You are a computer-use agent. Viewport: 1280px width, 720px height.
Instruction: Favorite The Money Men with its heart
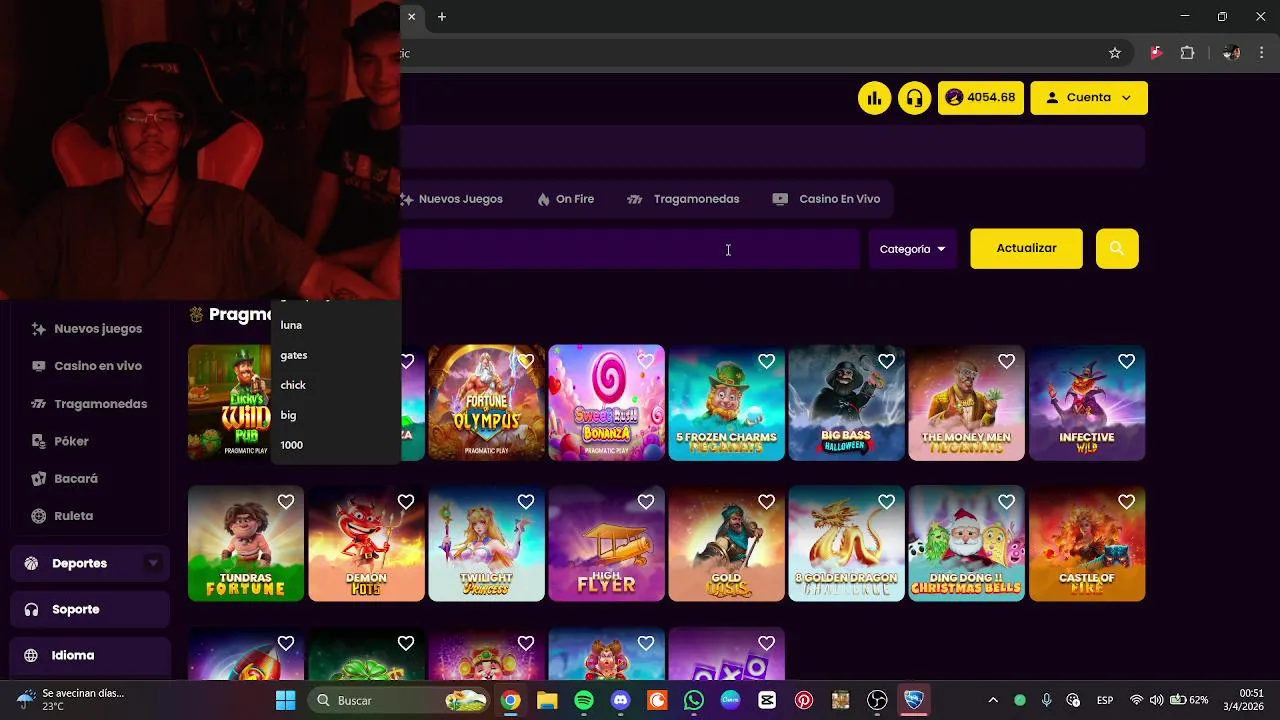[1006, 361]
